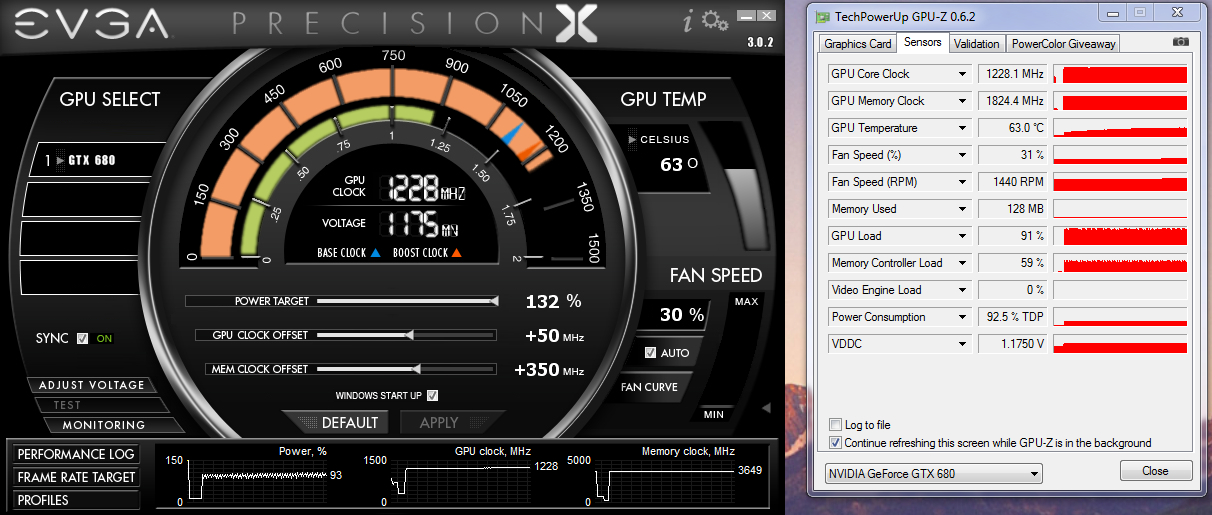Viewport: 1212px width, 515px height.
Task: Open the NVIDIA GeForce GTX 680 selector
Action: tap(933, 473)
